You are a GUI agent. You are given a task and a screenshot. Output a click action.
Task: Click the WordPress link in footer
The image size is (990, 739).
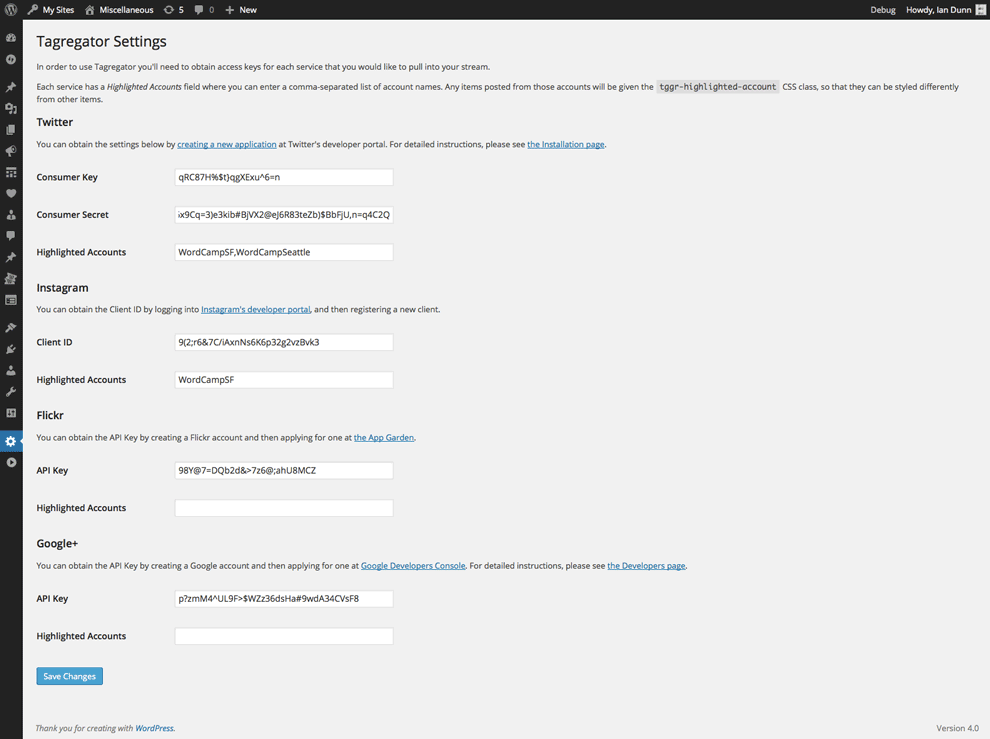click(x=154, y=728)
